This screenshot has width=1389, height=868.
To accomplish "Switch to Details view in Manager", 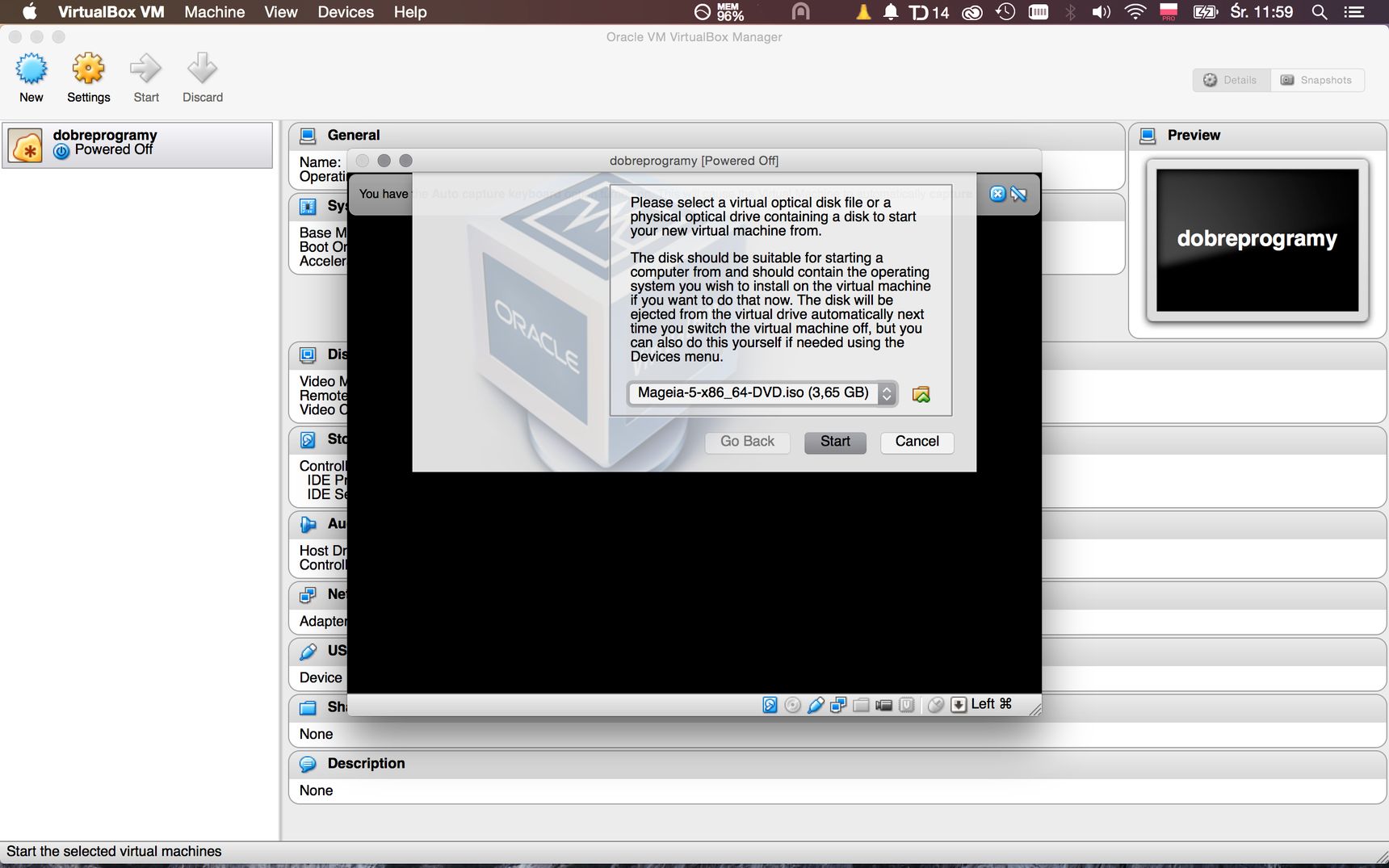I will 1231,80.
